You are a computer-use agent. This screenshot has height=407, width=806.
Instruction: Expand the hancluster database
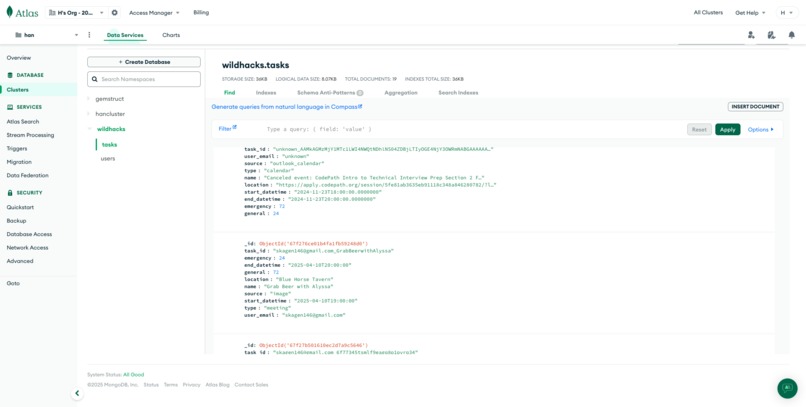coord(88,114)
